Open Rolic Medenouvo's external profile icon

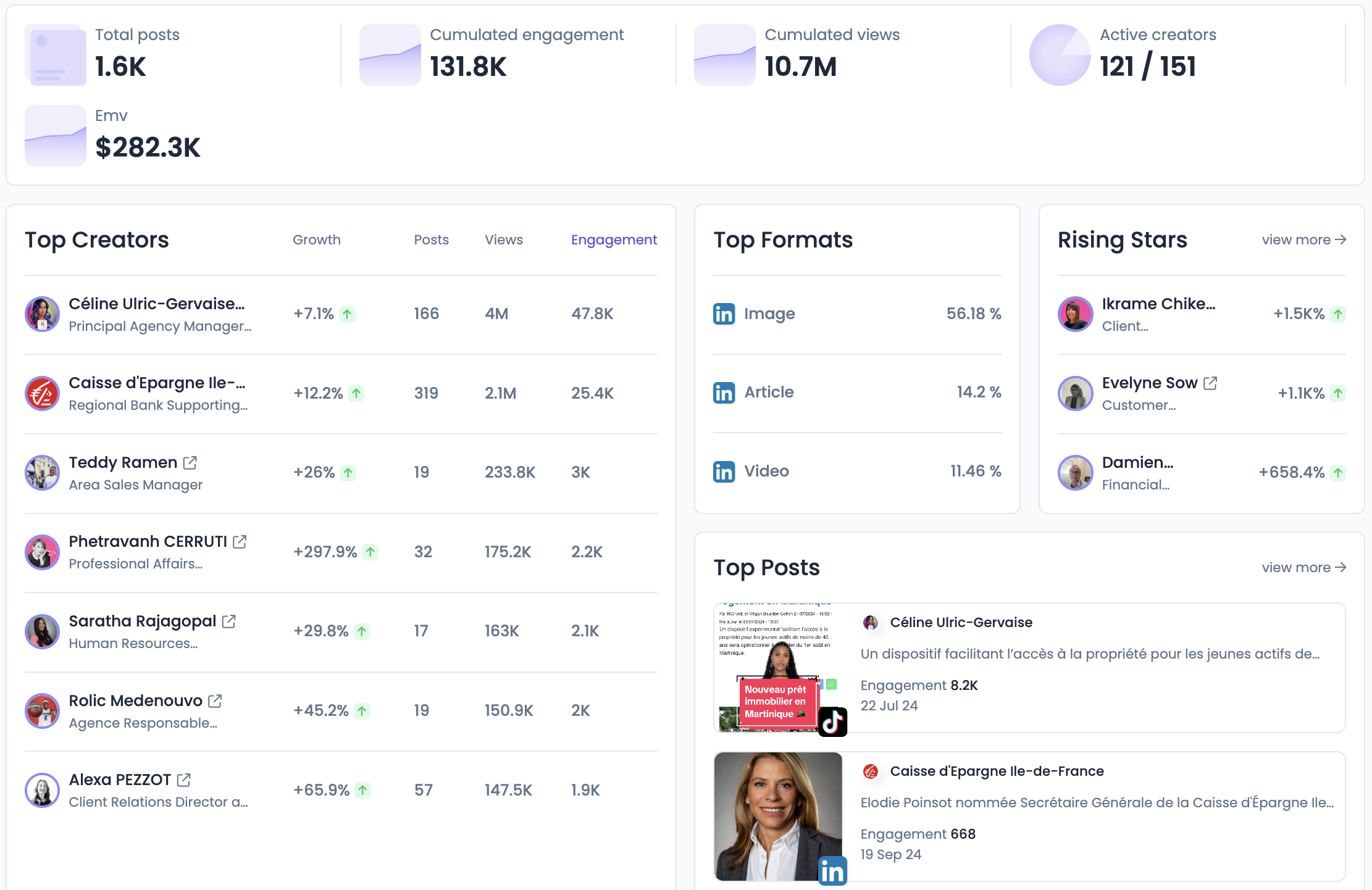pyautogui.click(x=215, y=701)
